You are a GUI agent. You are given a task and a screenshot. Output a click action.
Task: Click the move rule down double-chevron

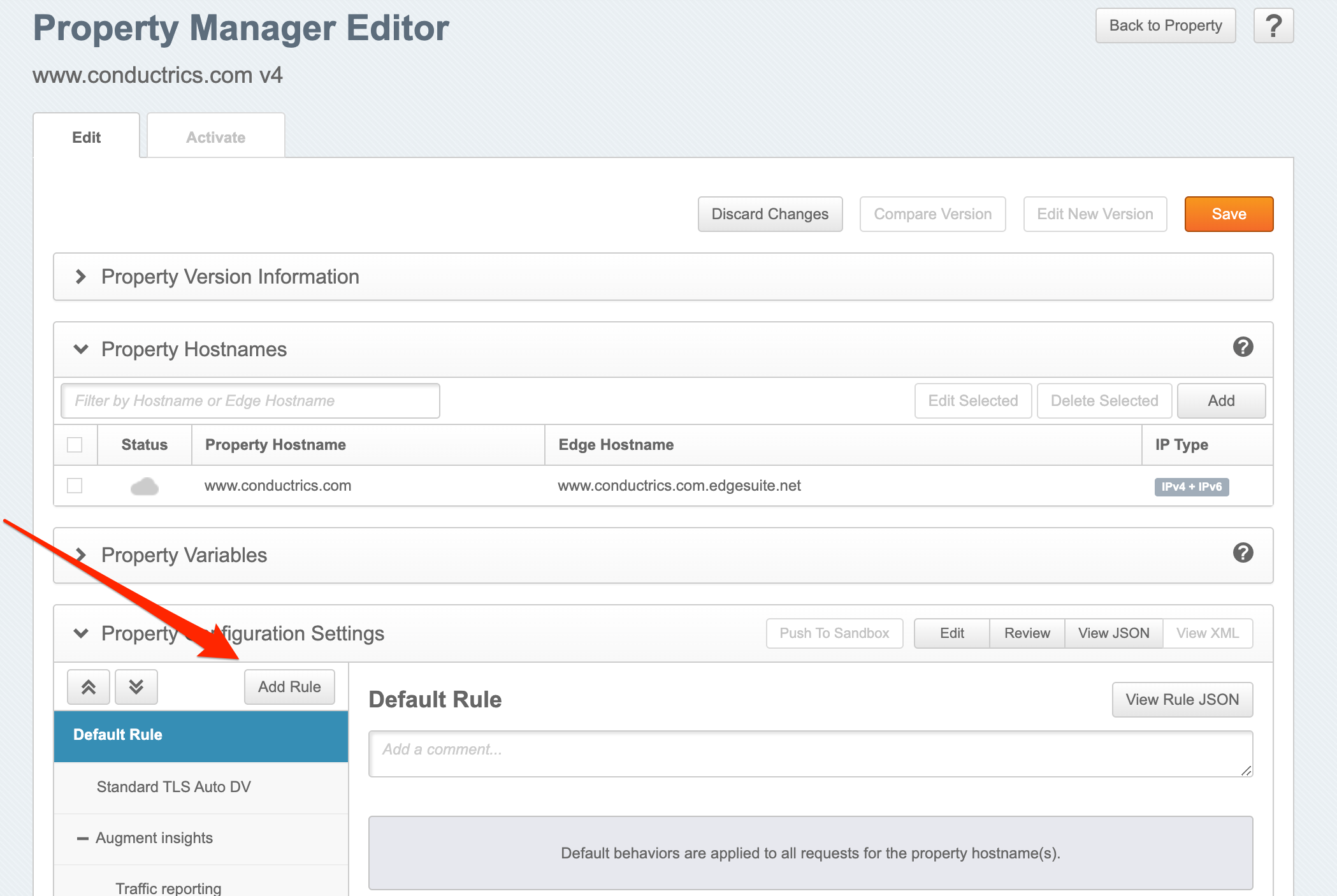pyautogui.click(x=136, y=687)
